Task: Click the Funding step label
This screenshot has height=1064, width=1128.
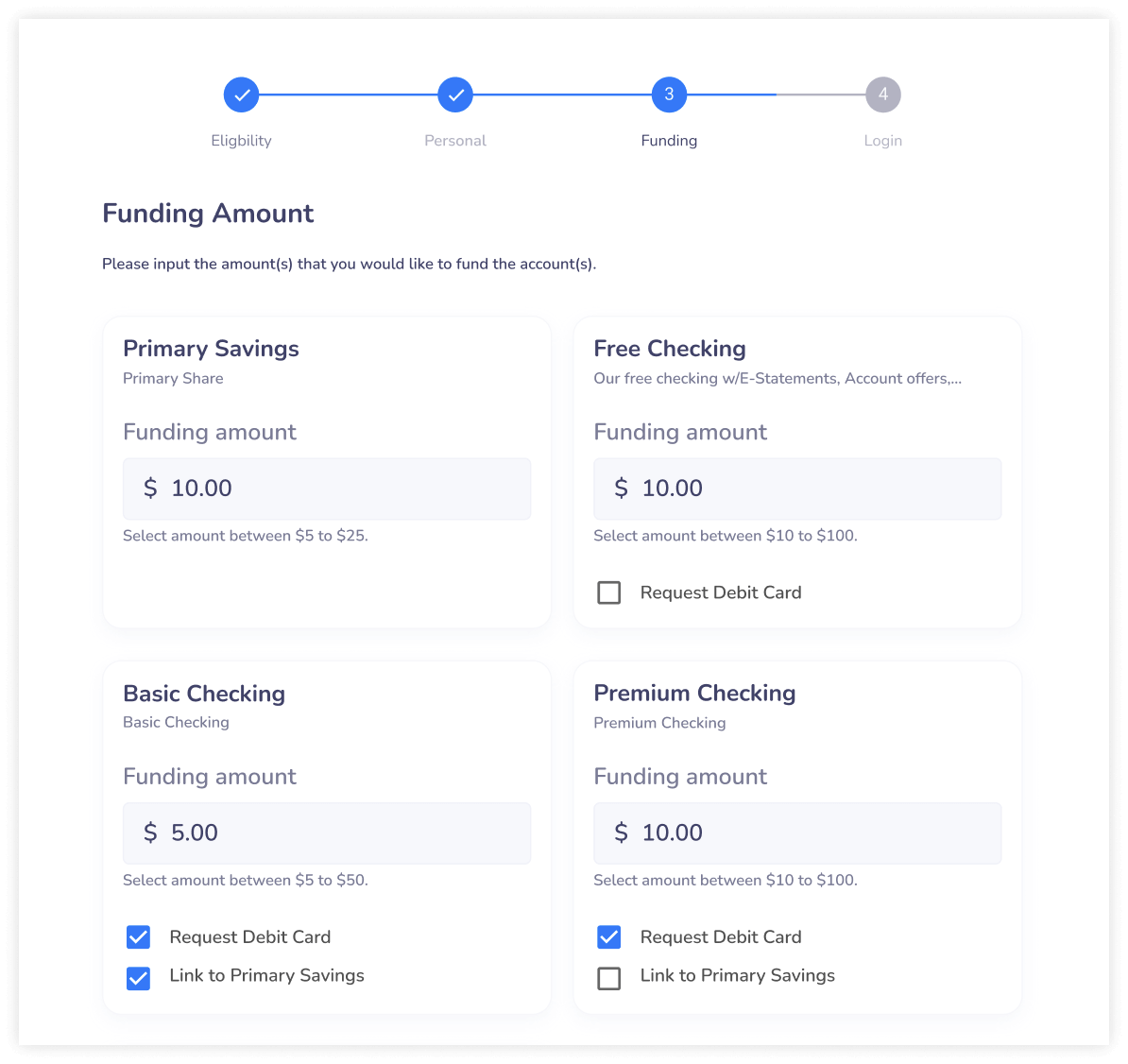Action: (669, 140)
